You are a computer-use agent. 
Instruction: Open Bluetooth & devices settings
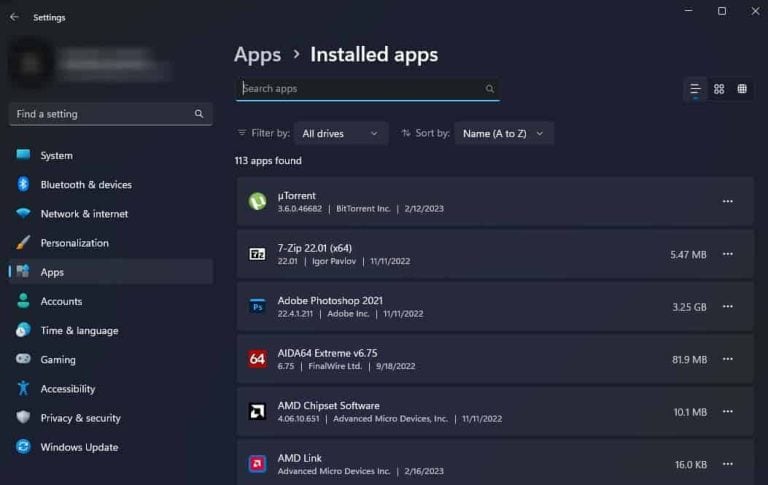tap(86, 185)
